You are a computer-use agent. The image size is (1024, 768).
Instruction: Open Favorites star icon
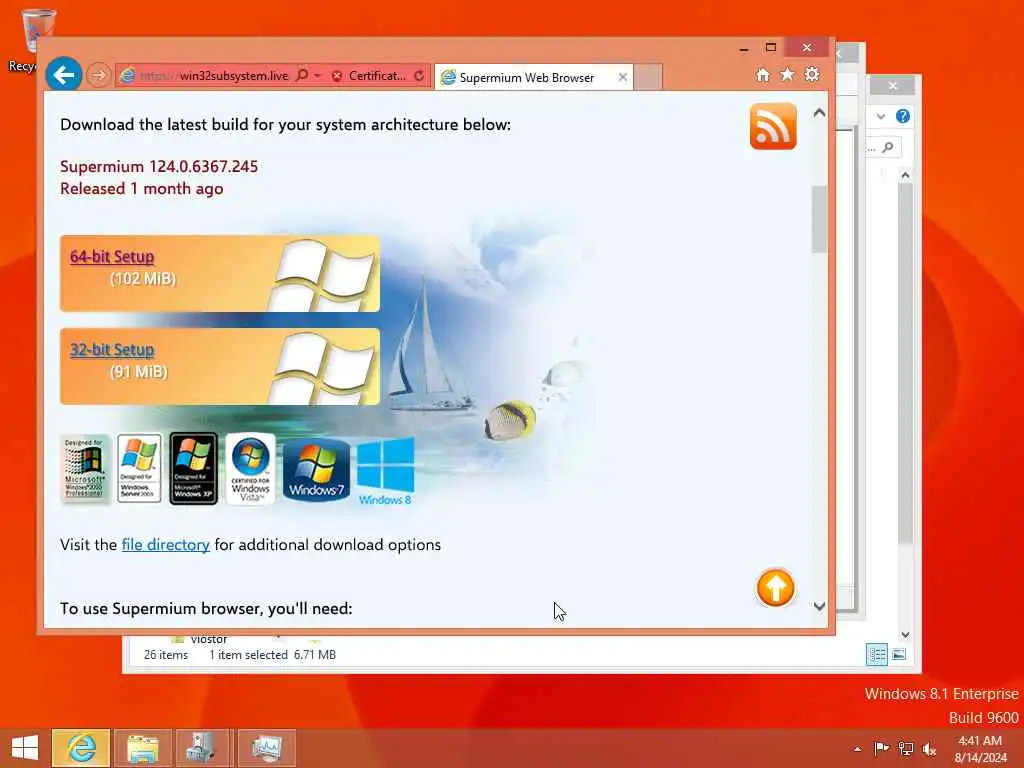pos(788,74)
